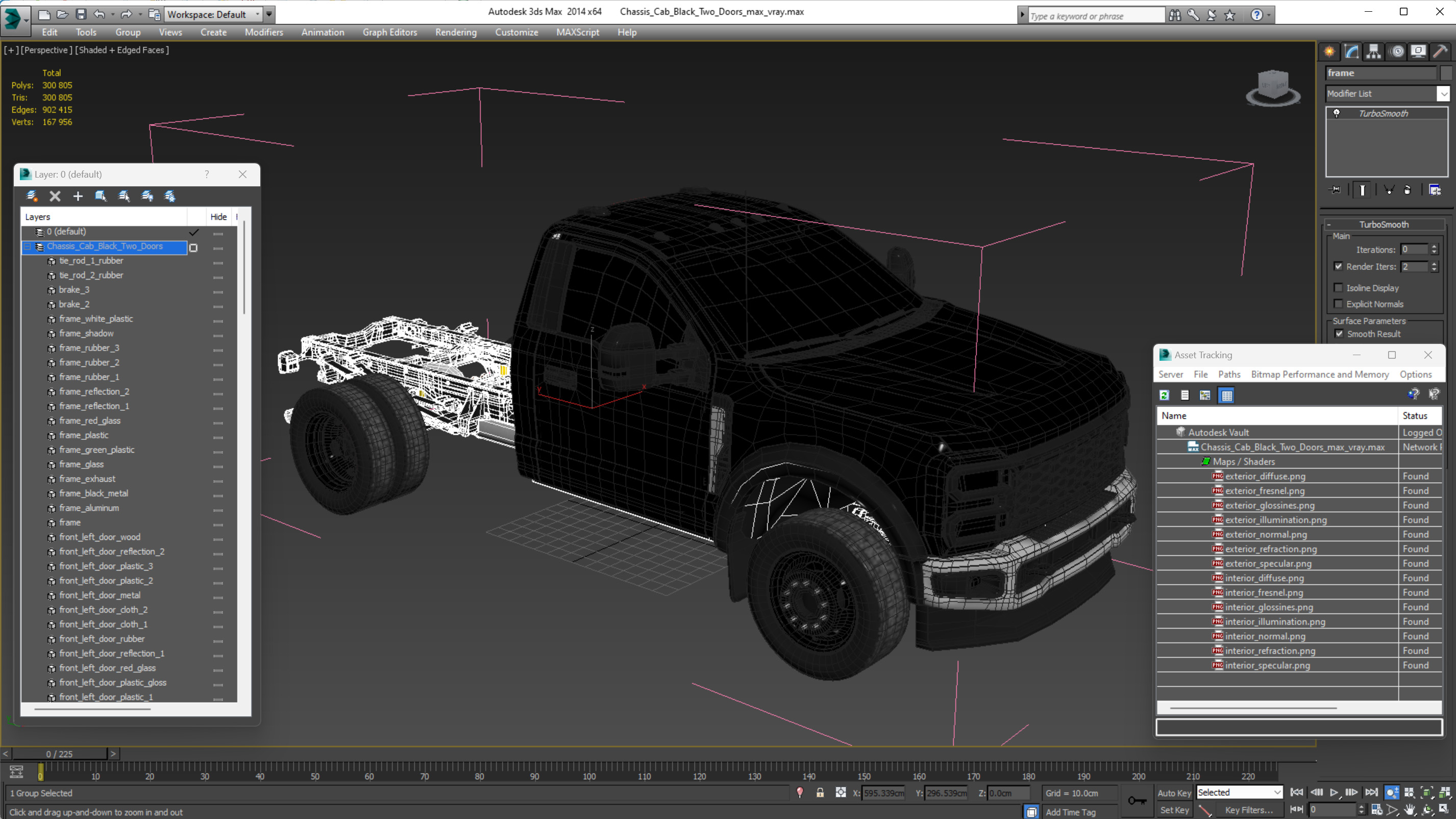Click the Save File icon in title toolbar

[81, 14]
